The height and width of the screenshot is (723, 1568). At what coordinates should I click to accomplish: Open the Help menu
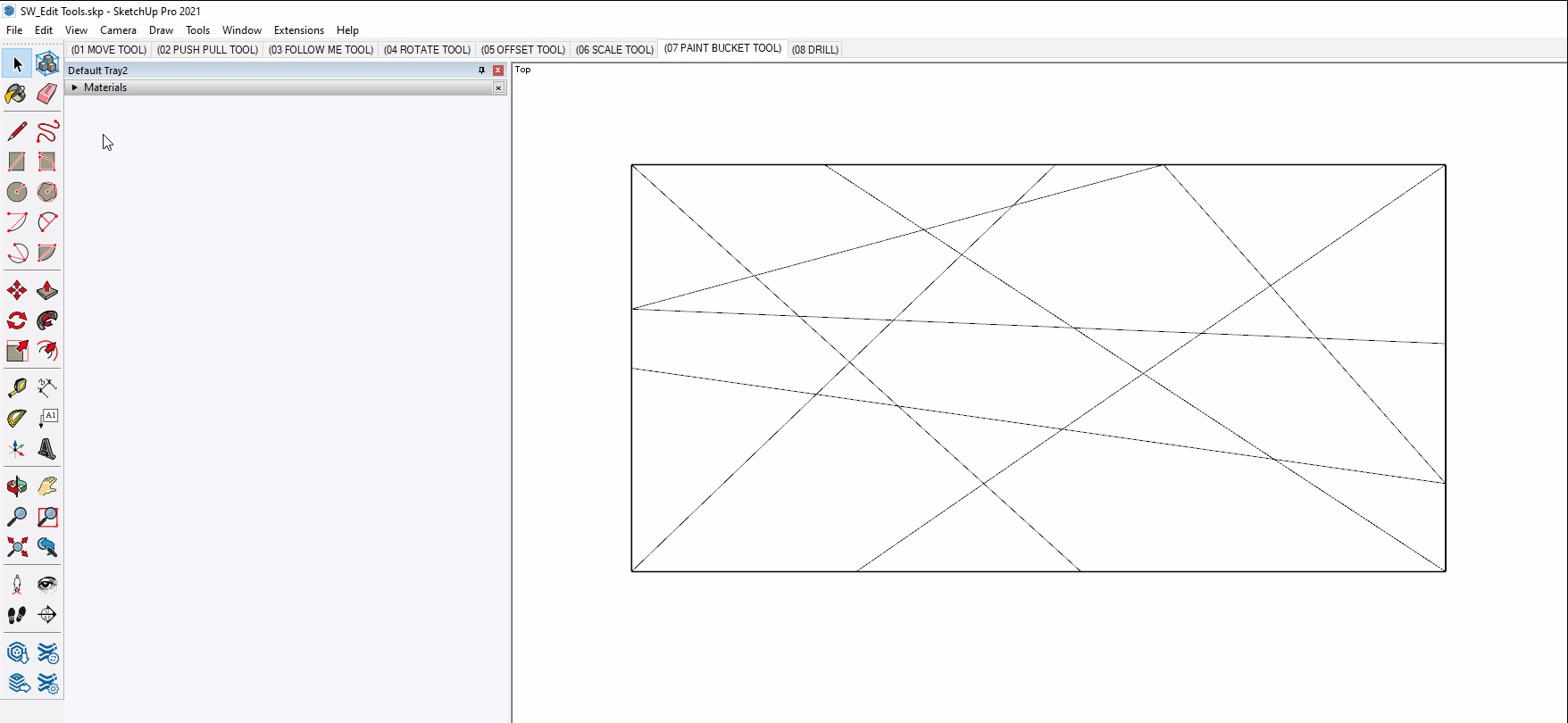tap(347, 30)
